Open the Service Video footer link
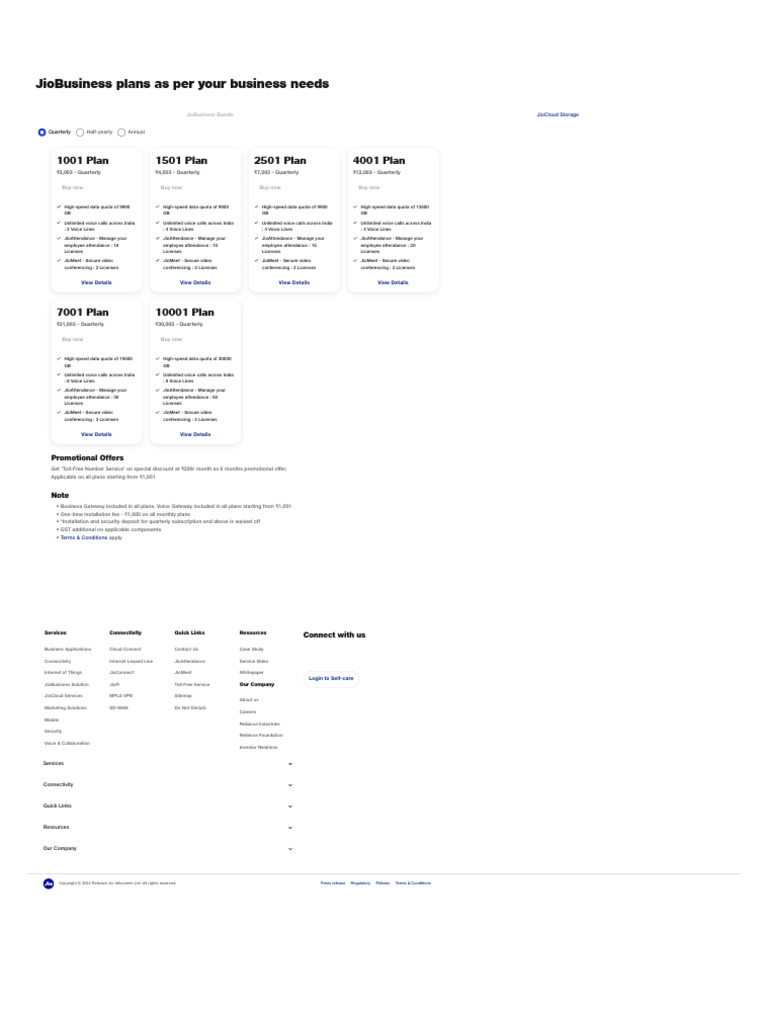This screenshot has height=1024, width=768. [x=253, y=661]
